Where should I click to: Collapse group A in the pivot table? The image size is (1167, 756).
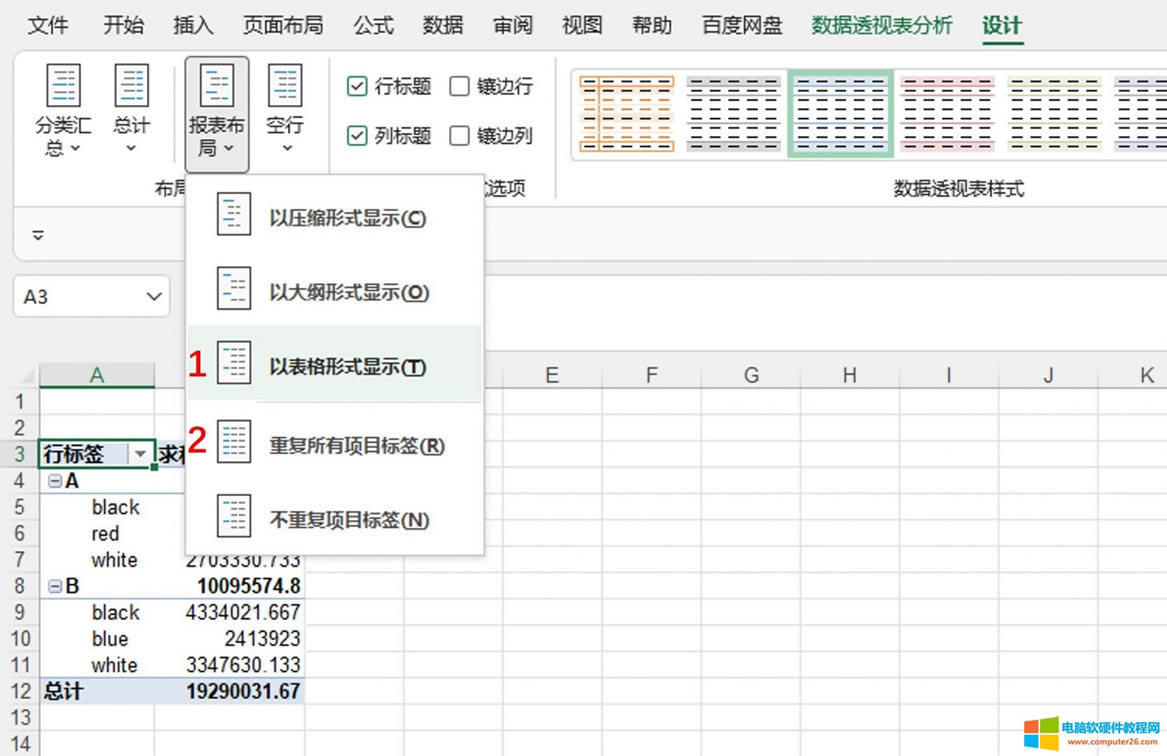coord(56,481)
